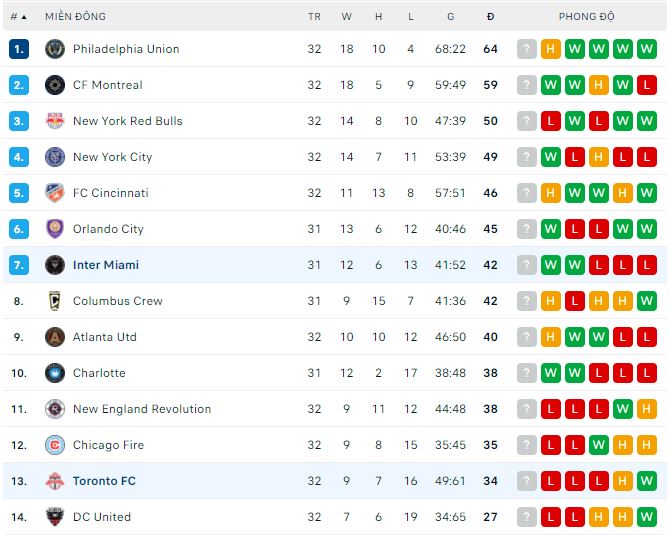The width and height of the screenshot is (670, 536).
Task: Click the Miền Đông conference header
Action: [75, 17]
